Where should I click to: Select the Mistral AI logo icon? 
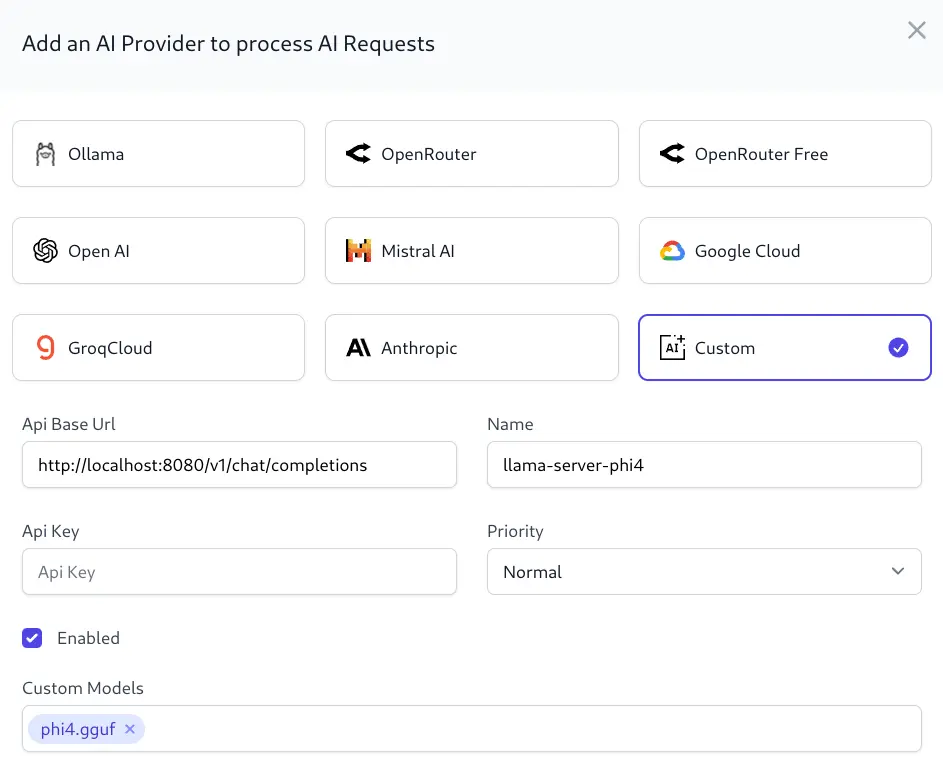pyautogui.click(x=358, y=250)
